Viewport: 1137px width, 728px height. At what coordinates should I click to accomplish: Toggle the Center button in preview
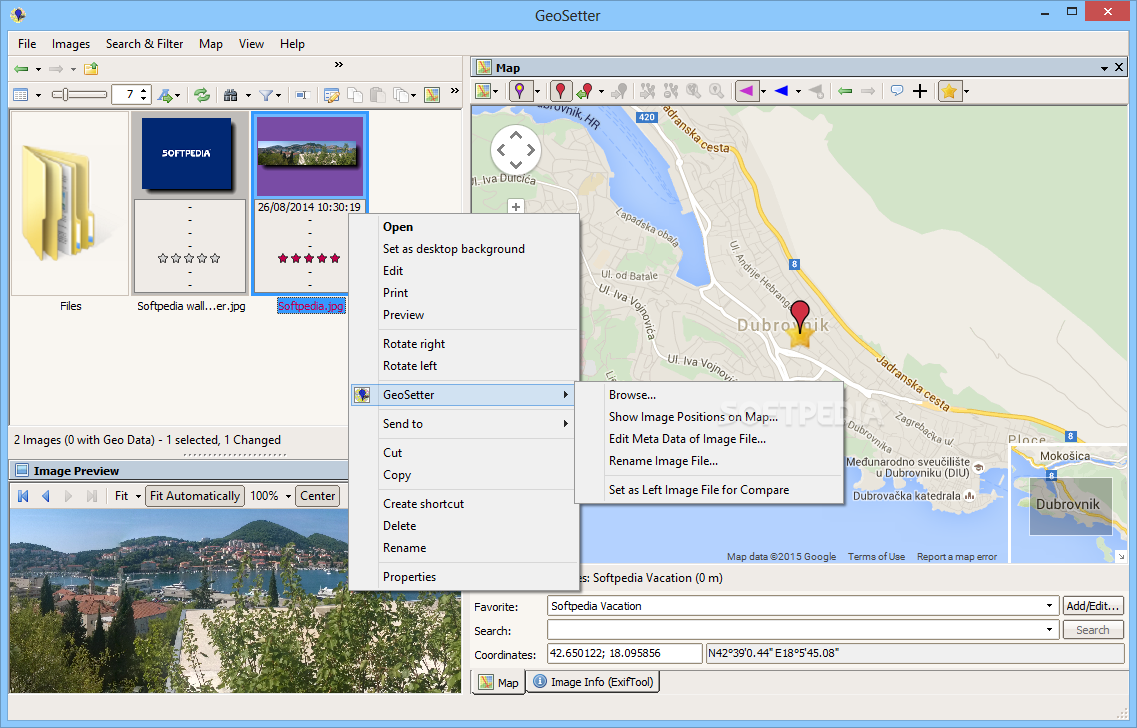point(318,496)
